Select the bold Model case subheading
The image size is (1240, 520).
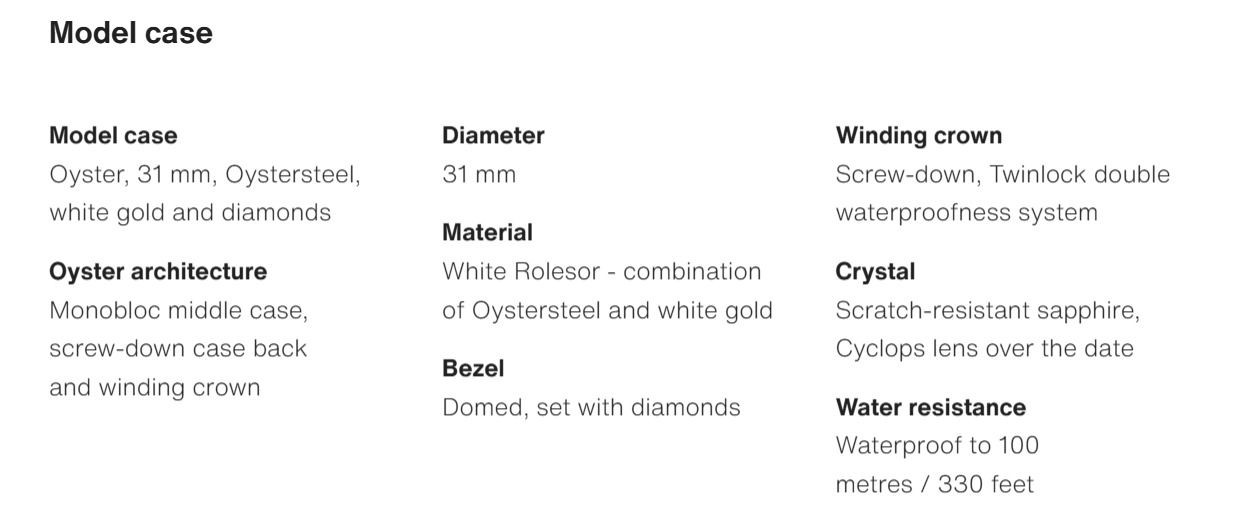[113, 135]
